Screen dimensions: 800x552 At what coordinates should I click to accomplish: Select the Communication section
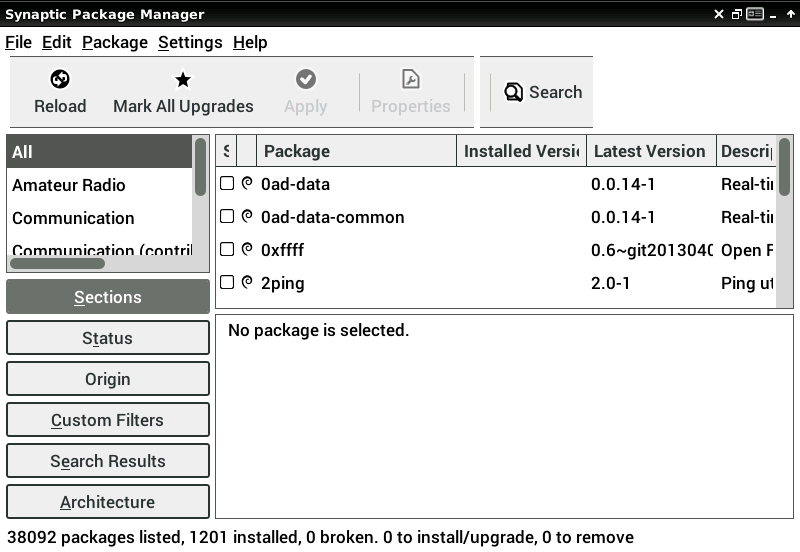tap(99, 218)
